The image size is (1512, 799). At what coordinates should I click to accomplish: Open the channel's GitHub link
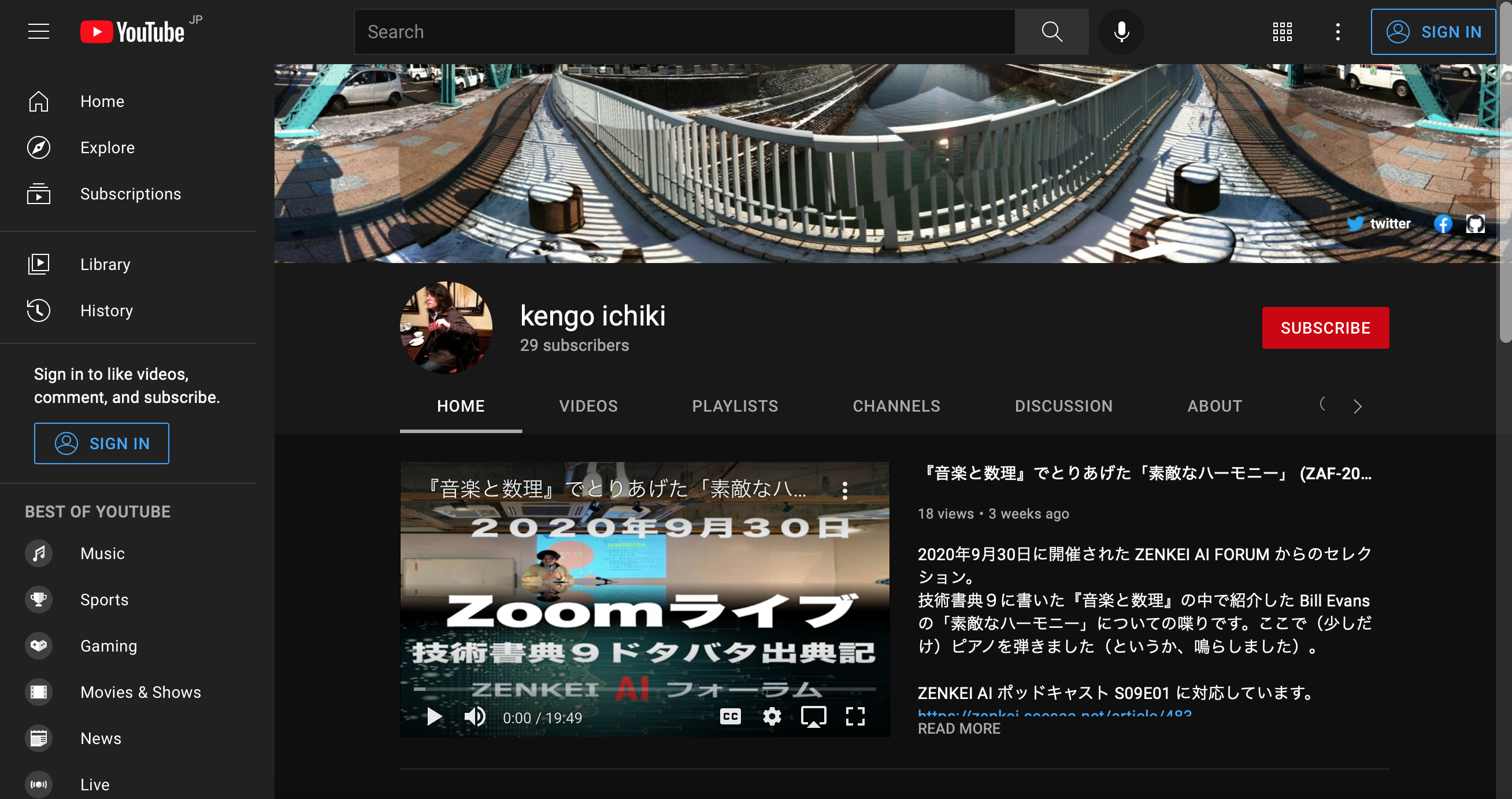[1475, 224]
